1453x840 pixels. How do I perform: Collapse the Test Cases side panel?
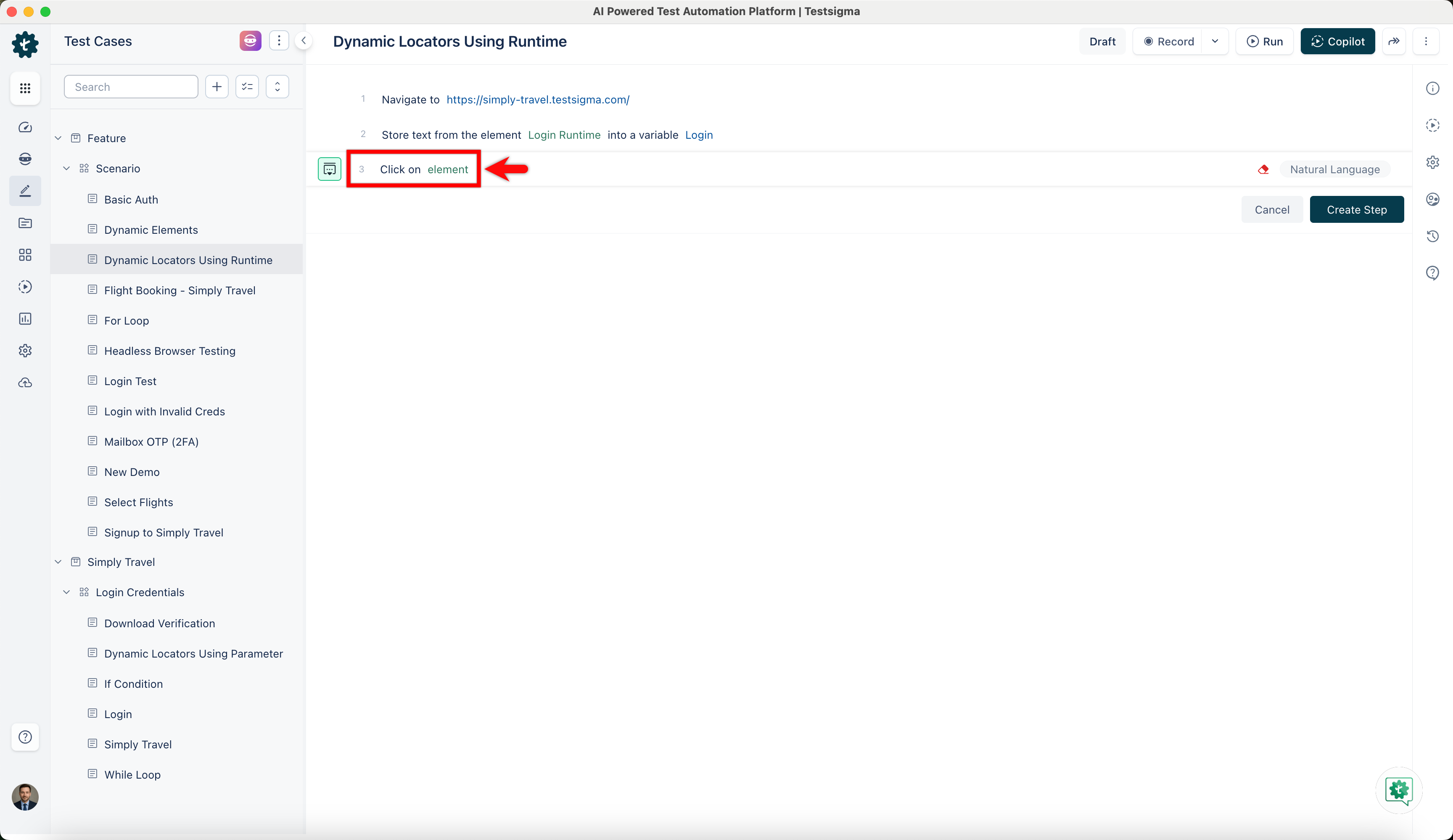304,41
